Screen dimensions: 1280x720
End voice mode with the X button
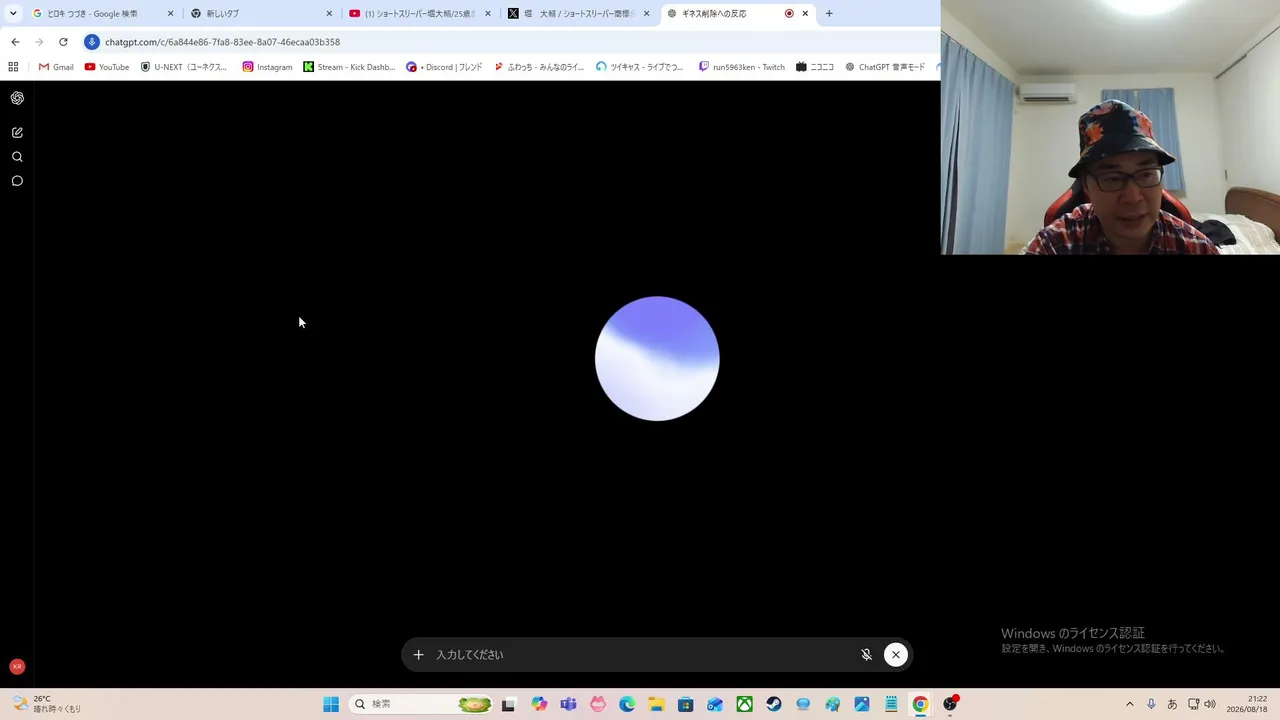pos(896,655)
